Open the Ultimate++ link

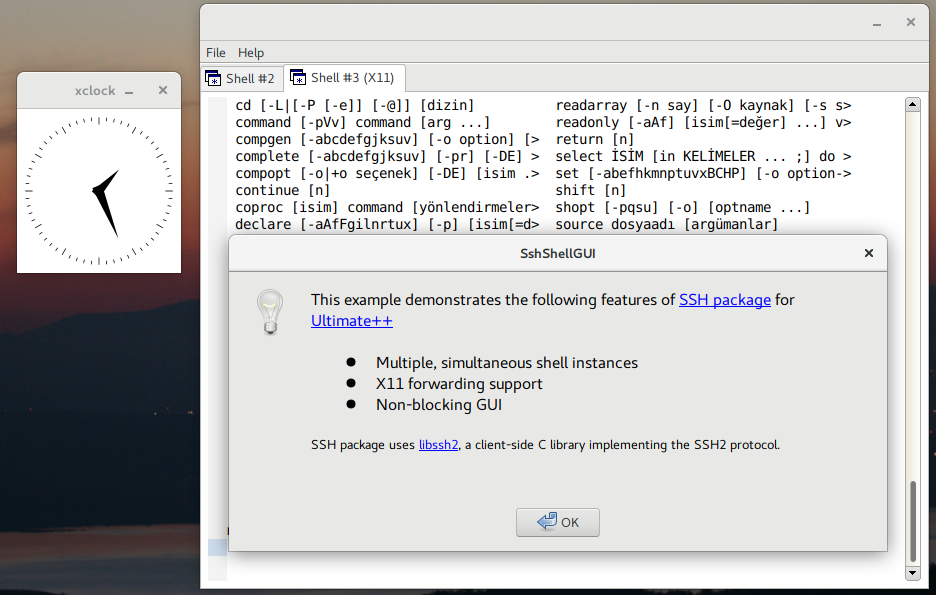pos(351,321)
